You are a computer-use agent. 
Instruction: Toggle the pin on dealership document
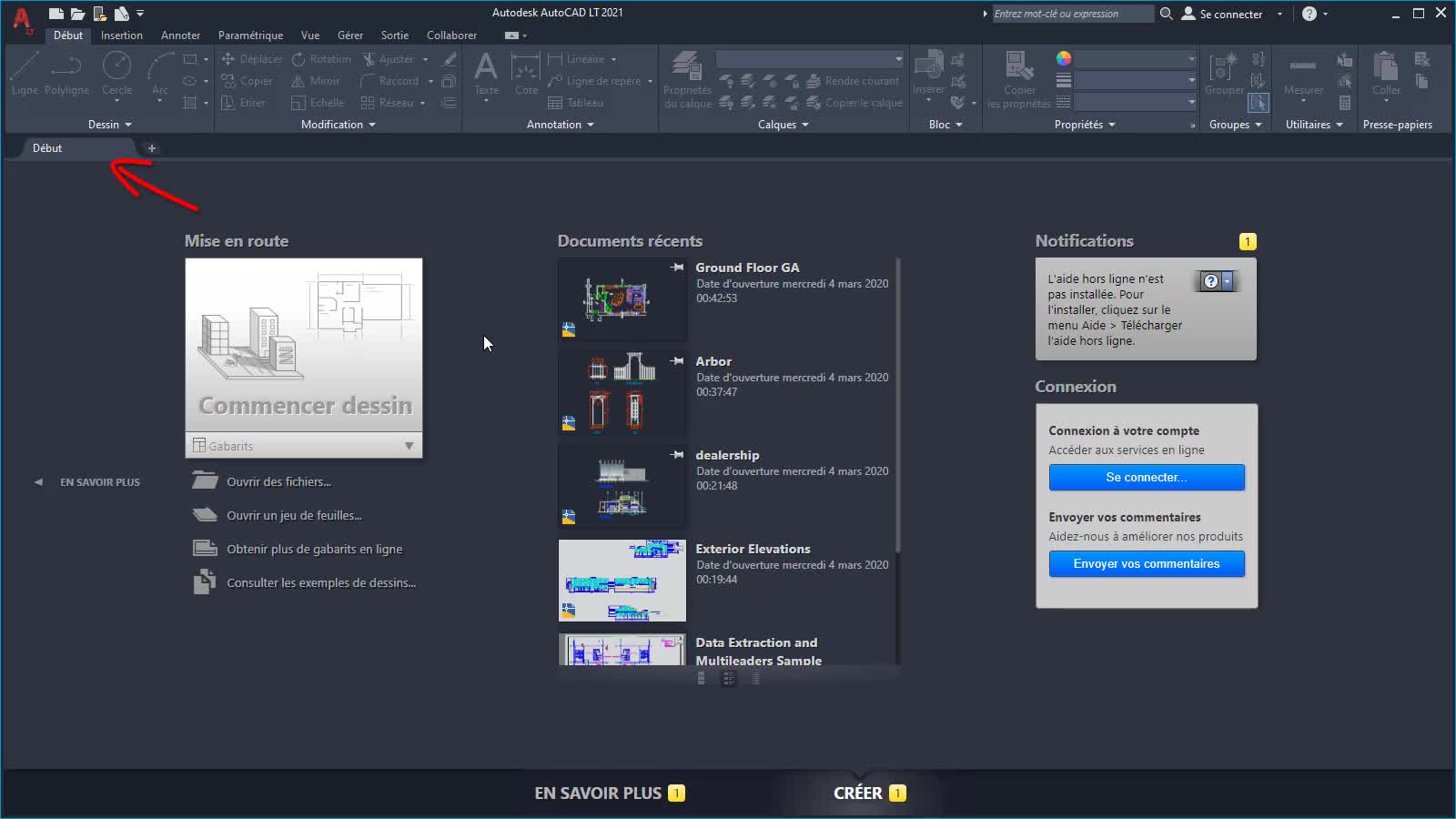pyautogui.click(x=677, y=455)
